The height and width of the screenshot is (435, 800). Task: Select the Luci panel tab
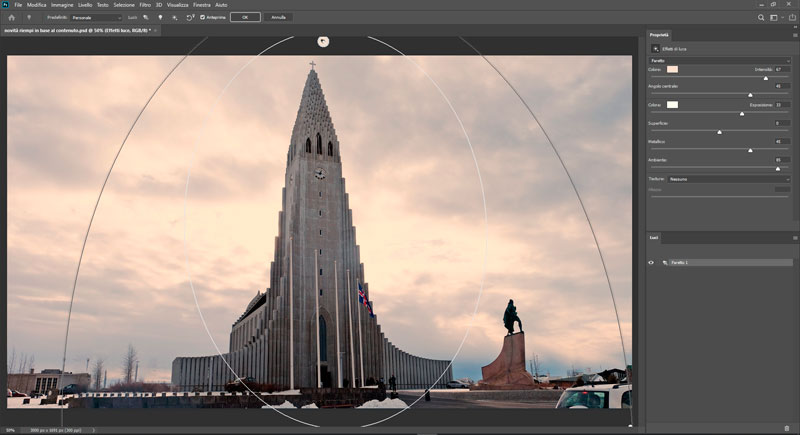pos(654,238)
